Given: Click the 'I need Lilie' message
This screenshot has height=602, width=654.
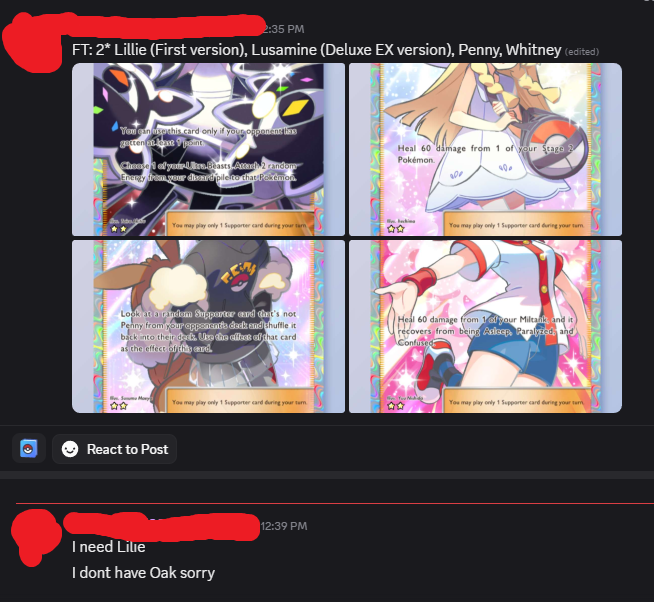Looking at the screenshot, I should [x=108, y=547].
